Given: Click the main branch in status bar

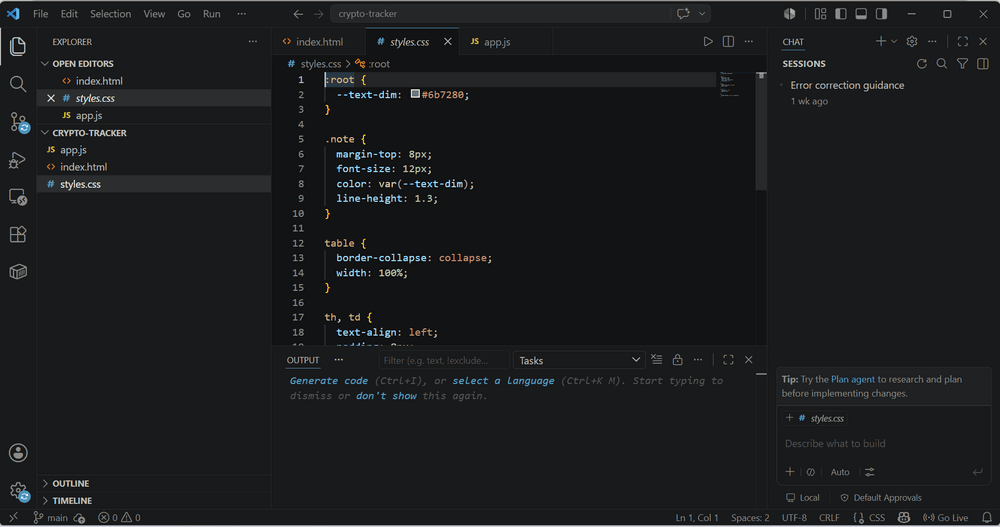Looking at the screenshot, I should pos(50,517).
